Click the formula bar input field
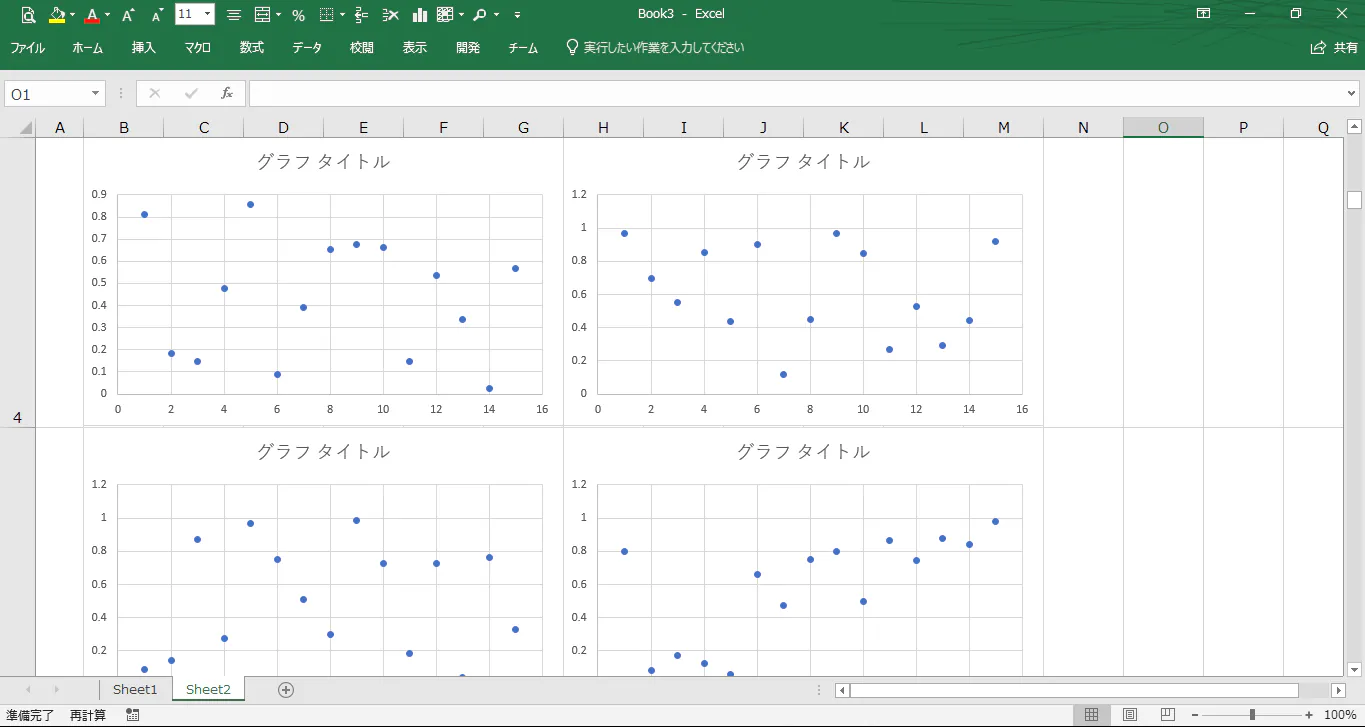 [796, 93]
